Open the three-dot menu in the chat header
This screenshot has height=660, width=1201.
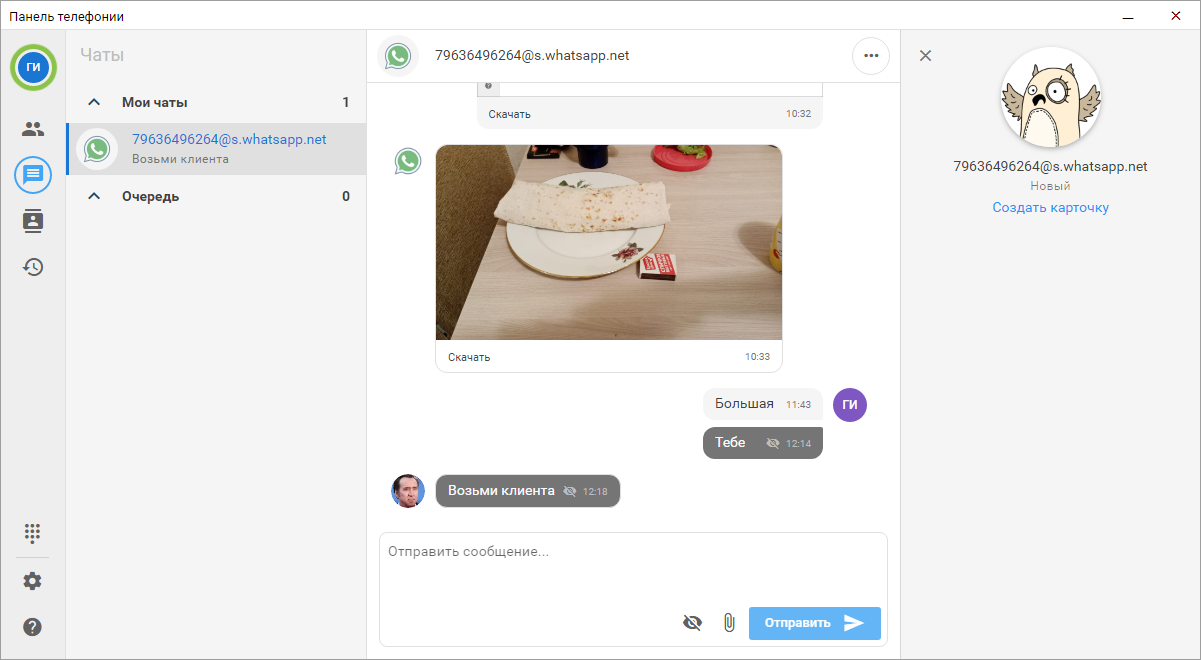[870, 55]
